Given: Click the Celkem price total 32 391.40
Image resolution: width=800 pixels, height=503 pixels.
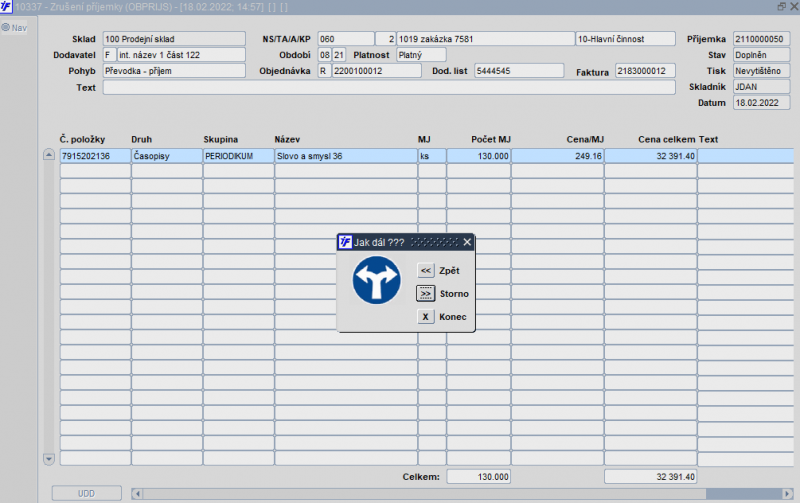Looking at the screenshot, I should tap(651, 476).
